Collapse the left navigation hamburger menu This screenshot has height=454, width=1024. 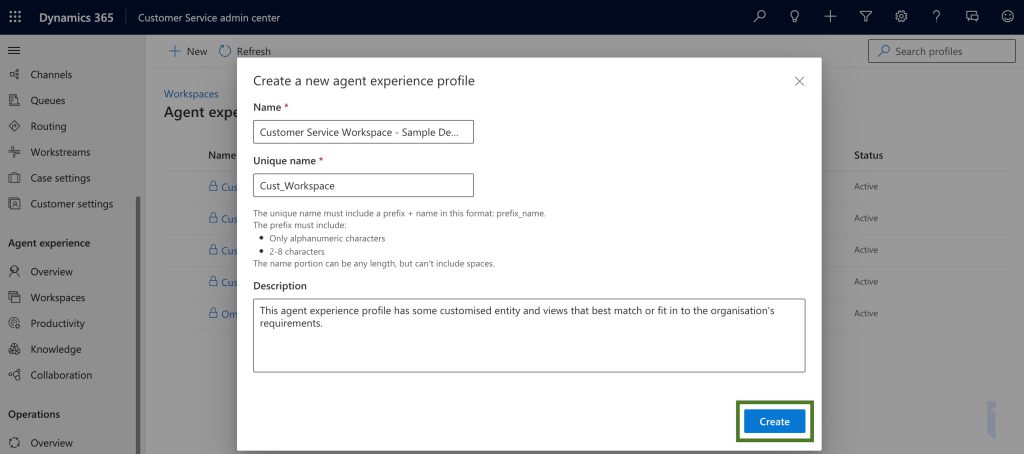pos(15,50)
